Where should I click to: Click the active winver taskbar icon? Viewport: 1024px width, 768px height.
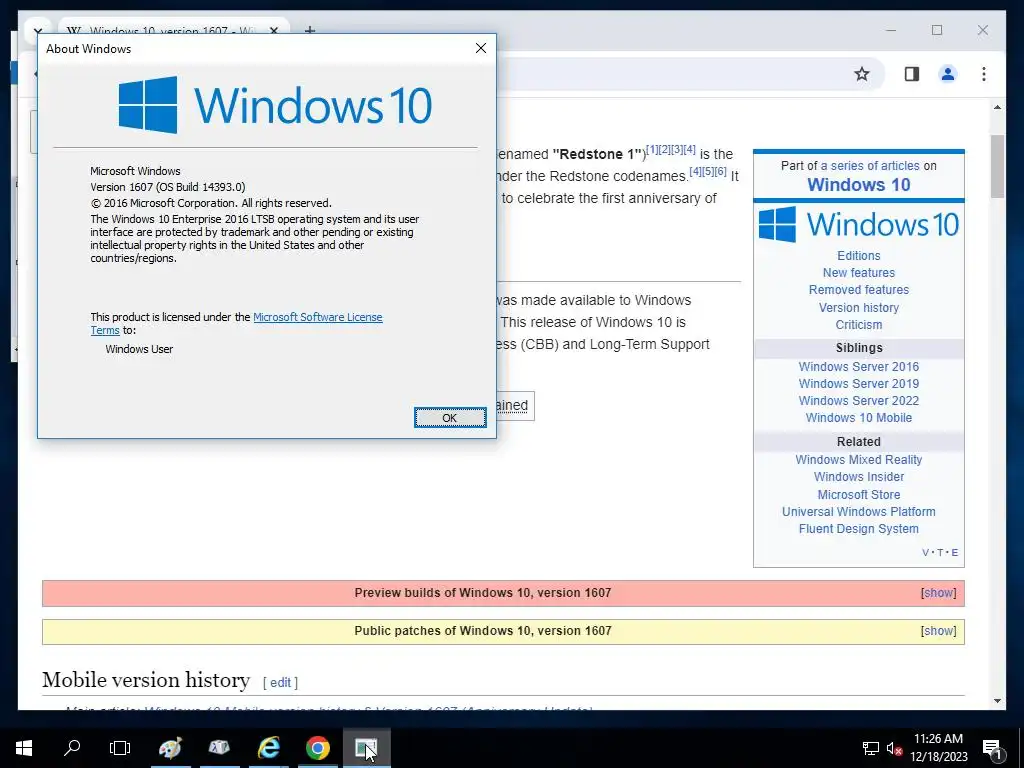(x=366, y=748)
